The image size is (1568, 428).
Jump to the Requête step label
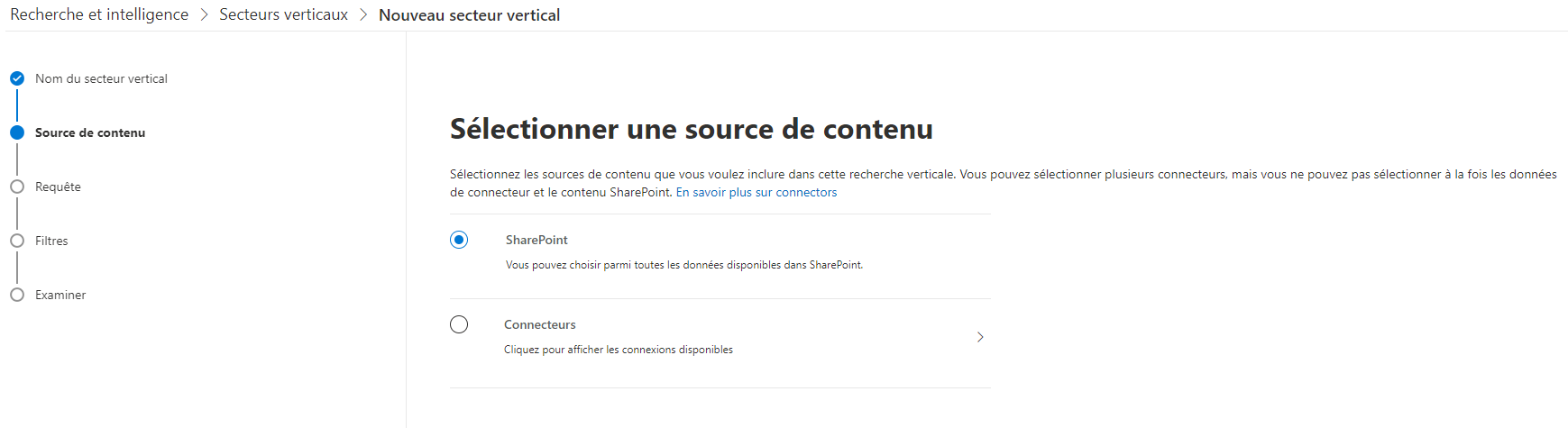click(58, 187)
